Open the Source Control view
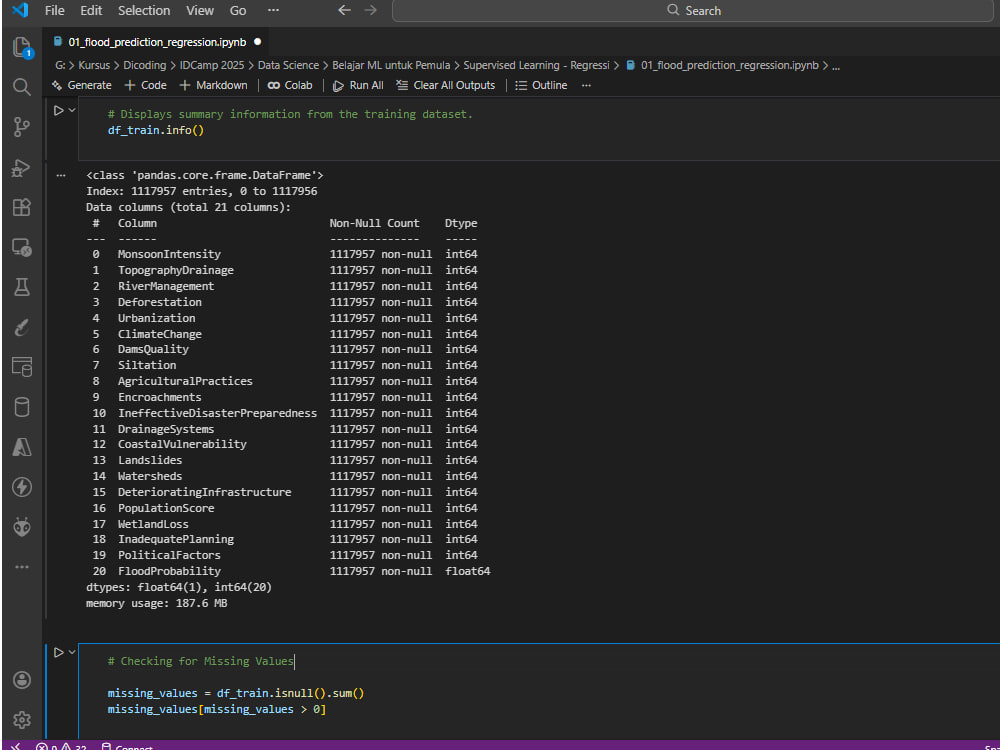 [22, 127]
